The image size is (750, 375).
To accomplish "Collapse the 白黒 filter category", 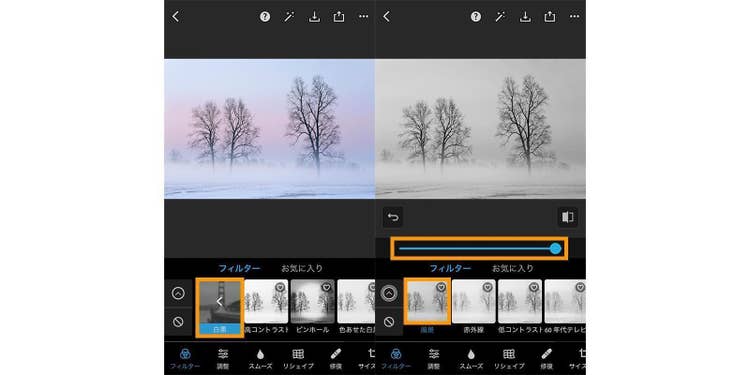I will coord(220,308).
